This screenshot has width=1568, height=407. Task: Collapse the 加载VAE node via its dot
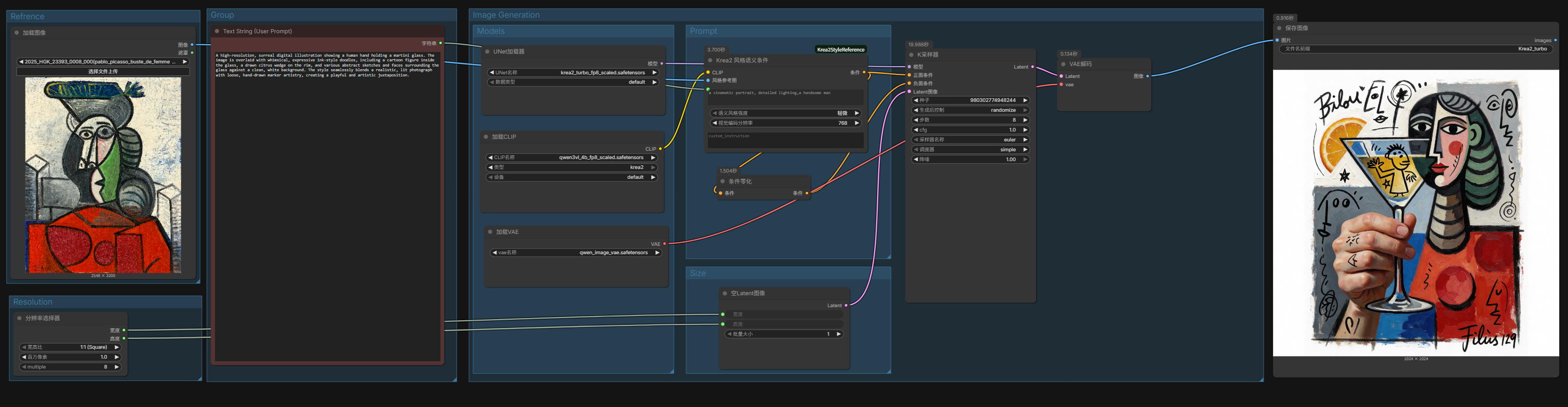(x=490, y=232)
